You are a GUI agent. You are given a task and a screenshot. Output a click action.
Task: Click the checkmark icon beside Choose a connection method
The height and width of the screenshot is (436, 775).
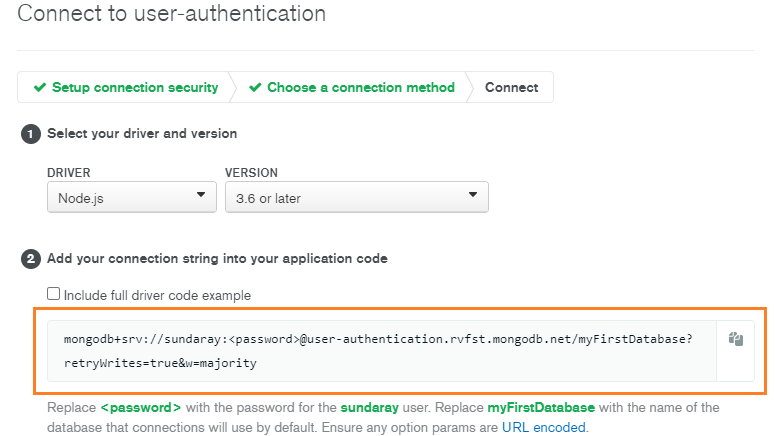(255, 88)
